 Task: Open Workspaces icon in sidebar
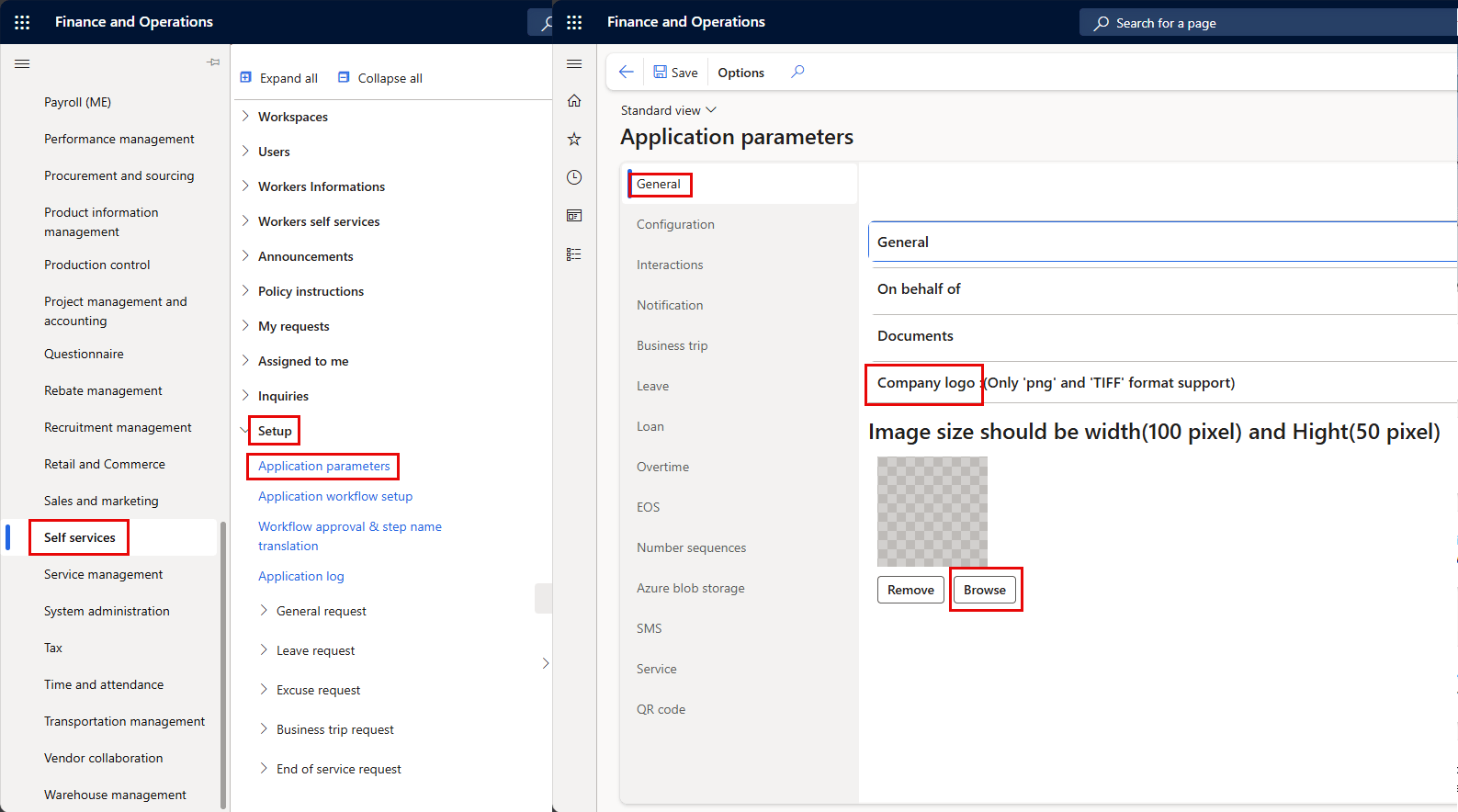tap(574, 216)
